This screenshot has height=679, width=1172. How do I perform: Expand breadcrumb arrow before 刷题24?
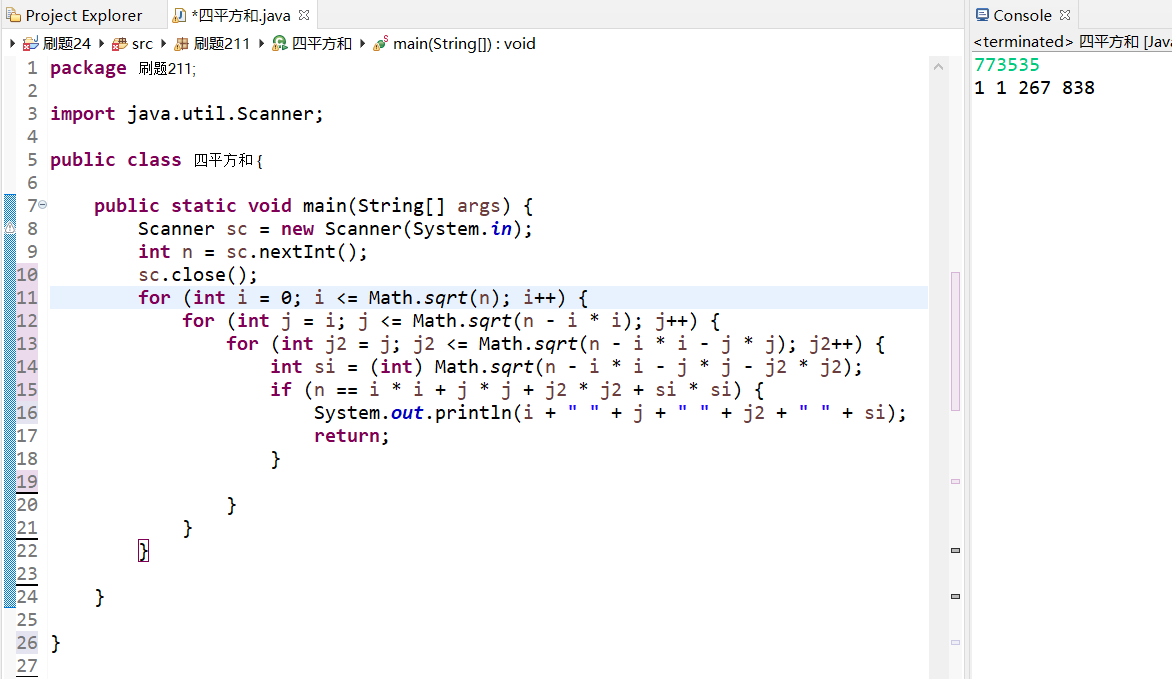pos(13,44)
